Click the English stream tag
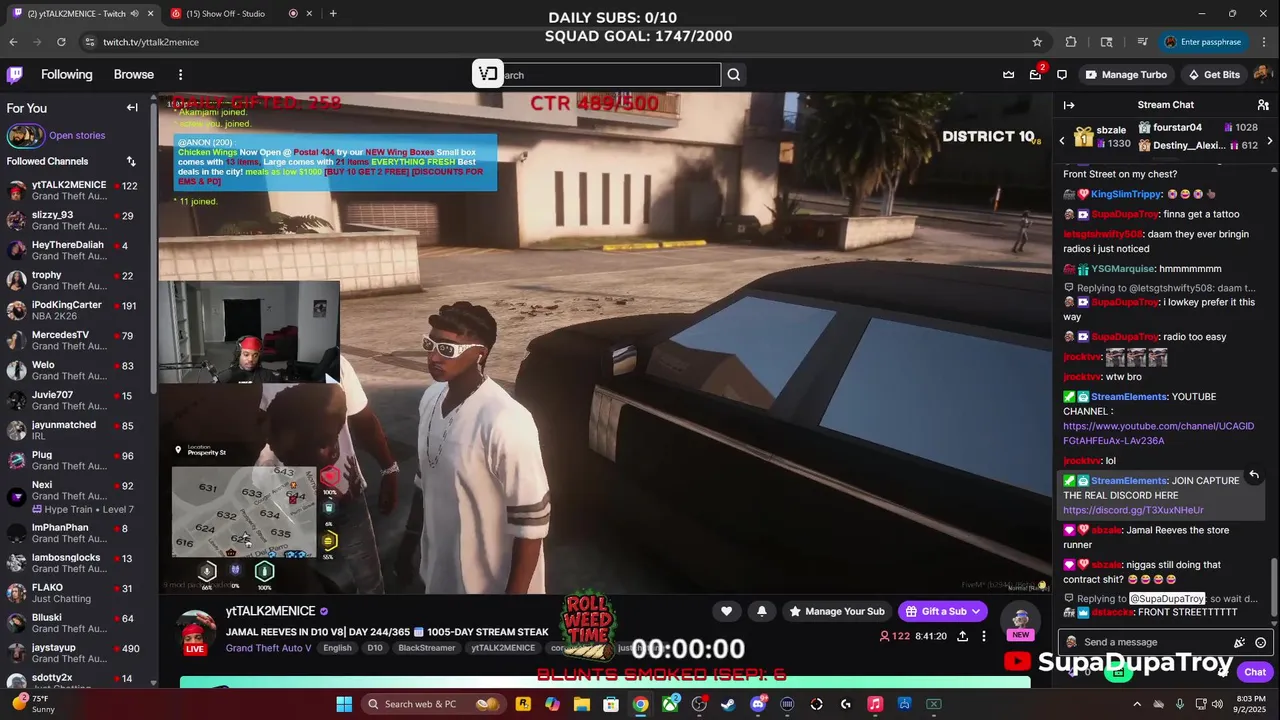 337,648
